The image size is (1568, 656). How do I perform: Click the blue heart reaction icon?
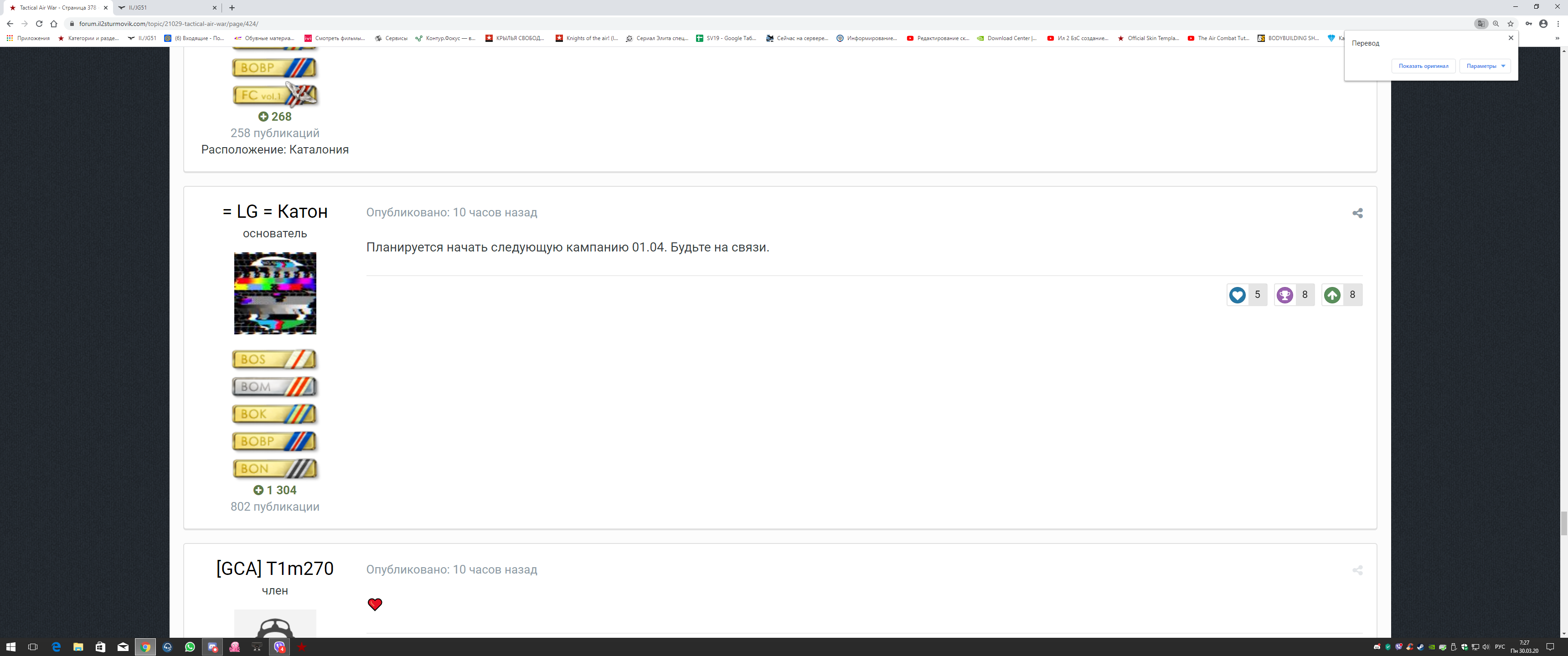point(1237,295)
